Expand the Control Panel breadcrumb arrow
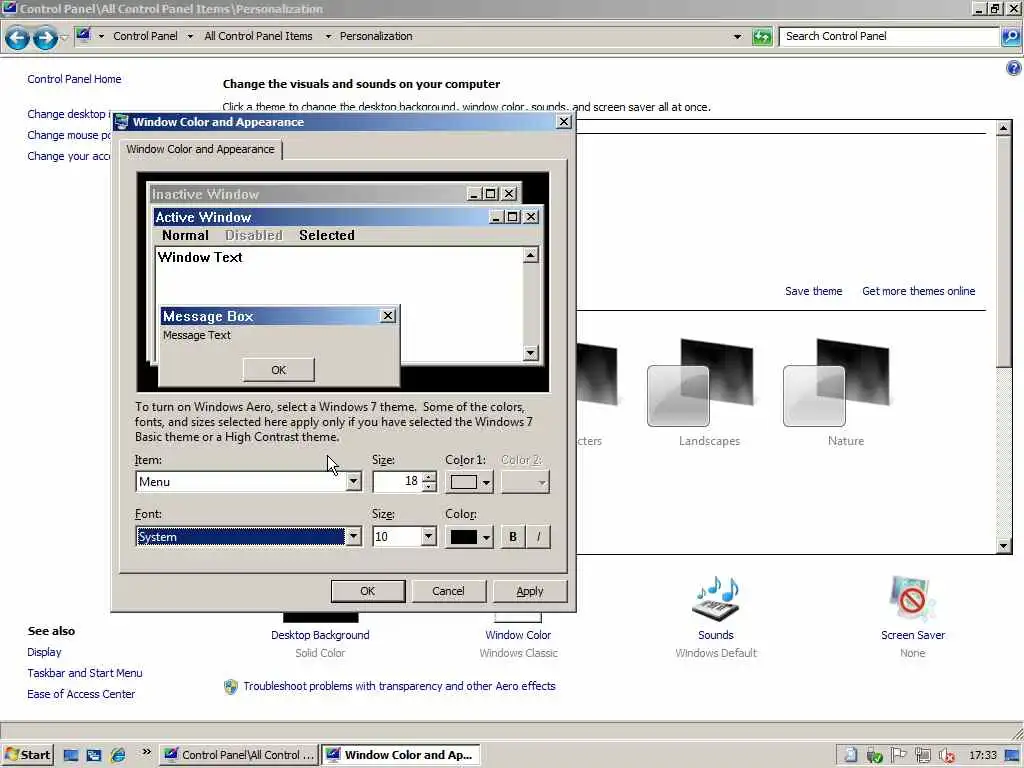The height and width of the screenshot is (768, 1024). tap(190, 37)
